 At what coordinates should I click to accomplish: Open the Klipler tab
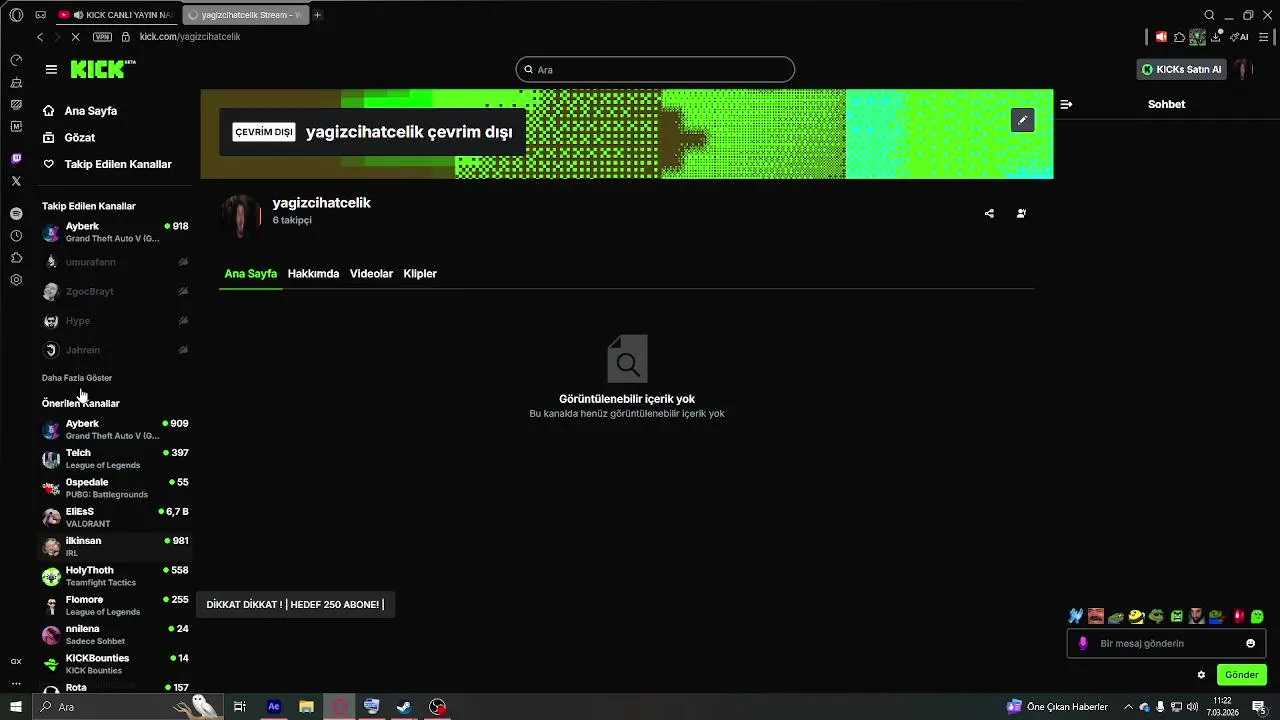[x=420, y=274]
